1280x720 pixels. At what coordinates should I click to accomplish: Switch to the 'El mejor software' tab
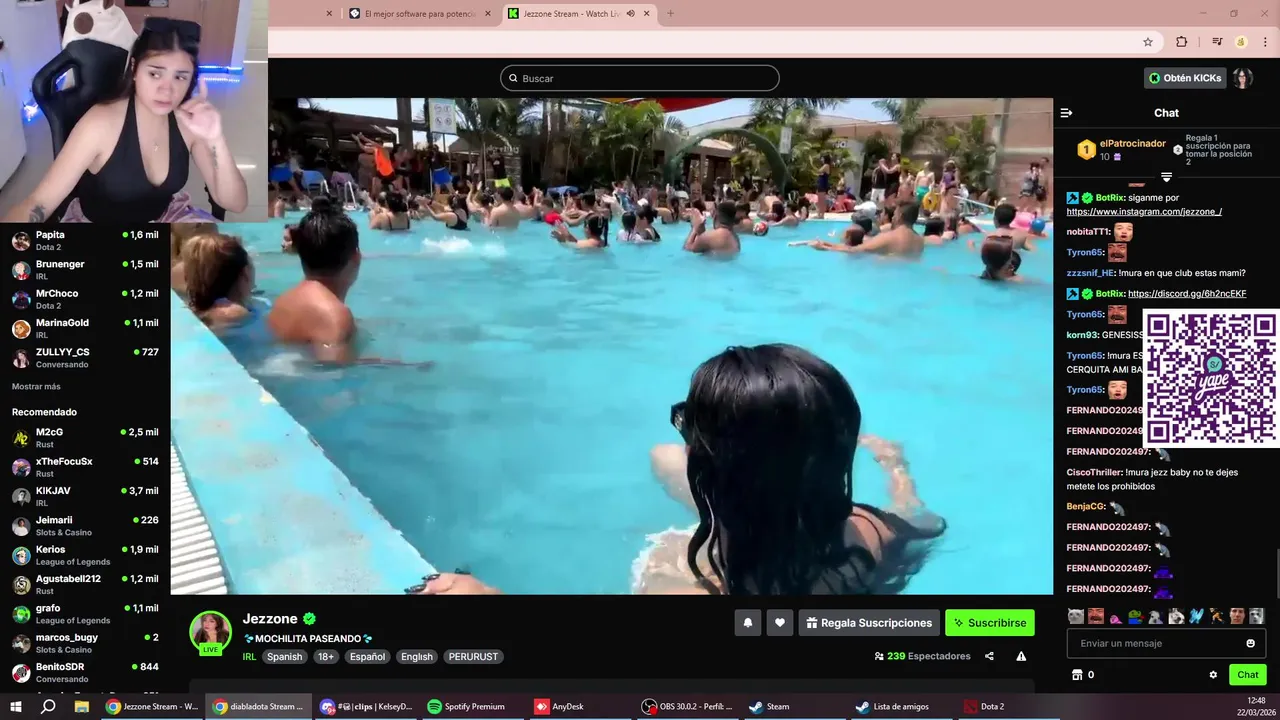tap(420, 14)
